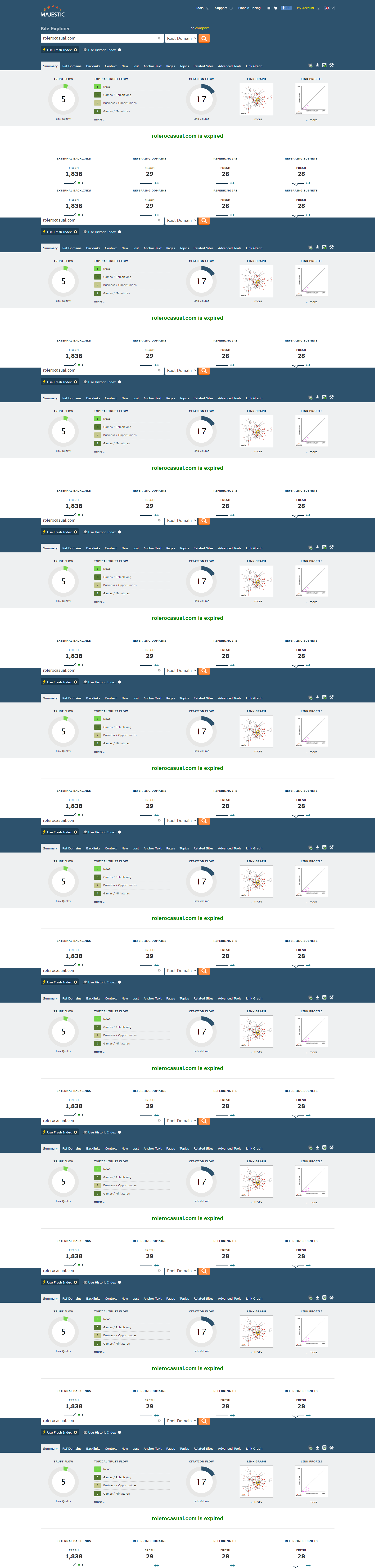Click the icon inside the Site Explorer search field

pyautogui.click(x=159, y=38)
